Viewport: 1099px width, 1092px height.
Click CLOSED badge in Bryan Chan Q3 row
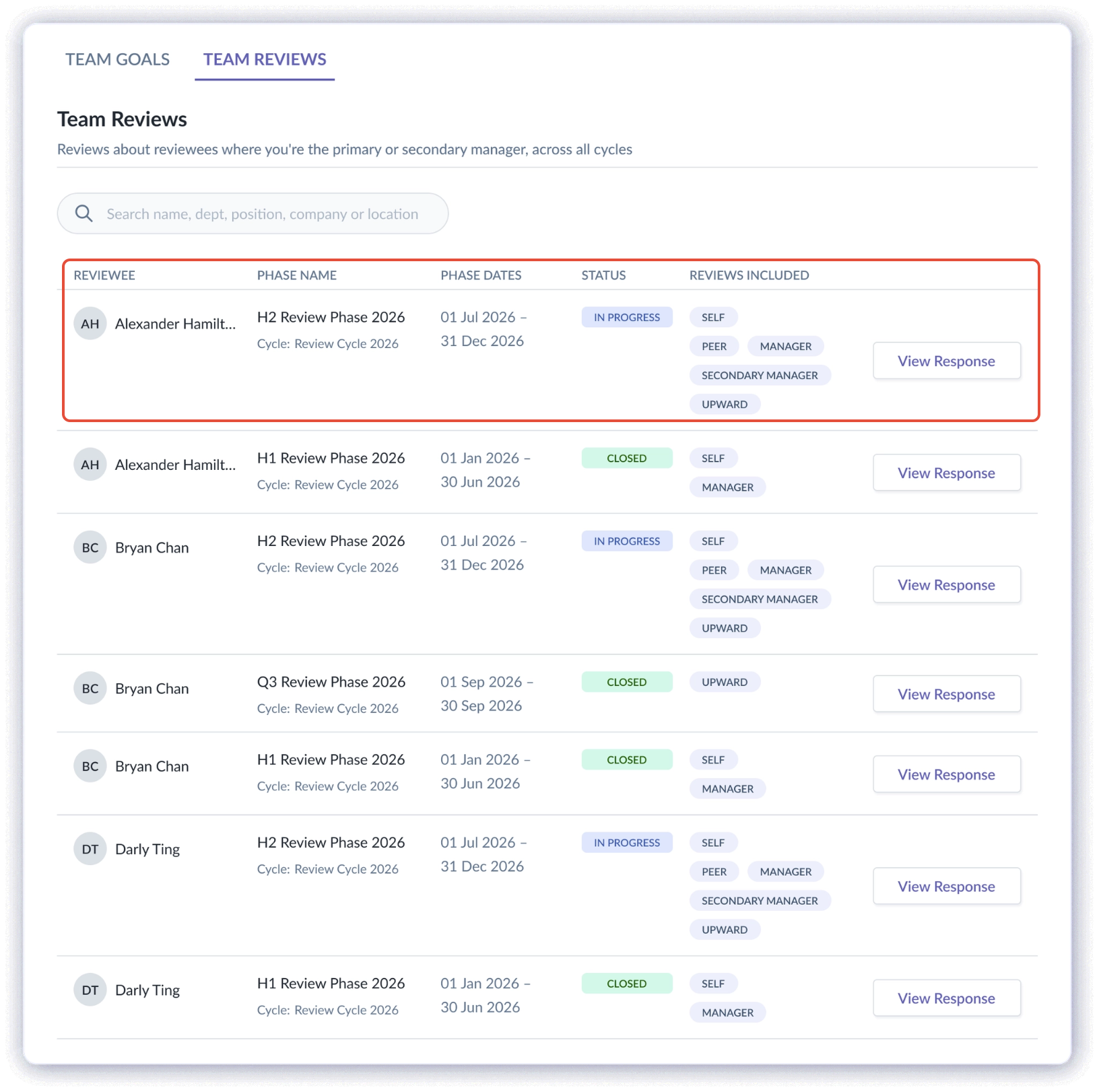point(627,682)
